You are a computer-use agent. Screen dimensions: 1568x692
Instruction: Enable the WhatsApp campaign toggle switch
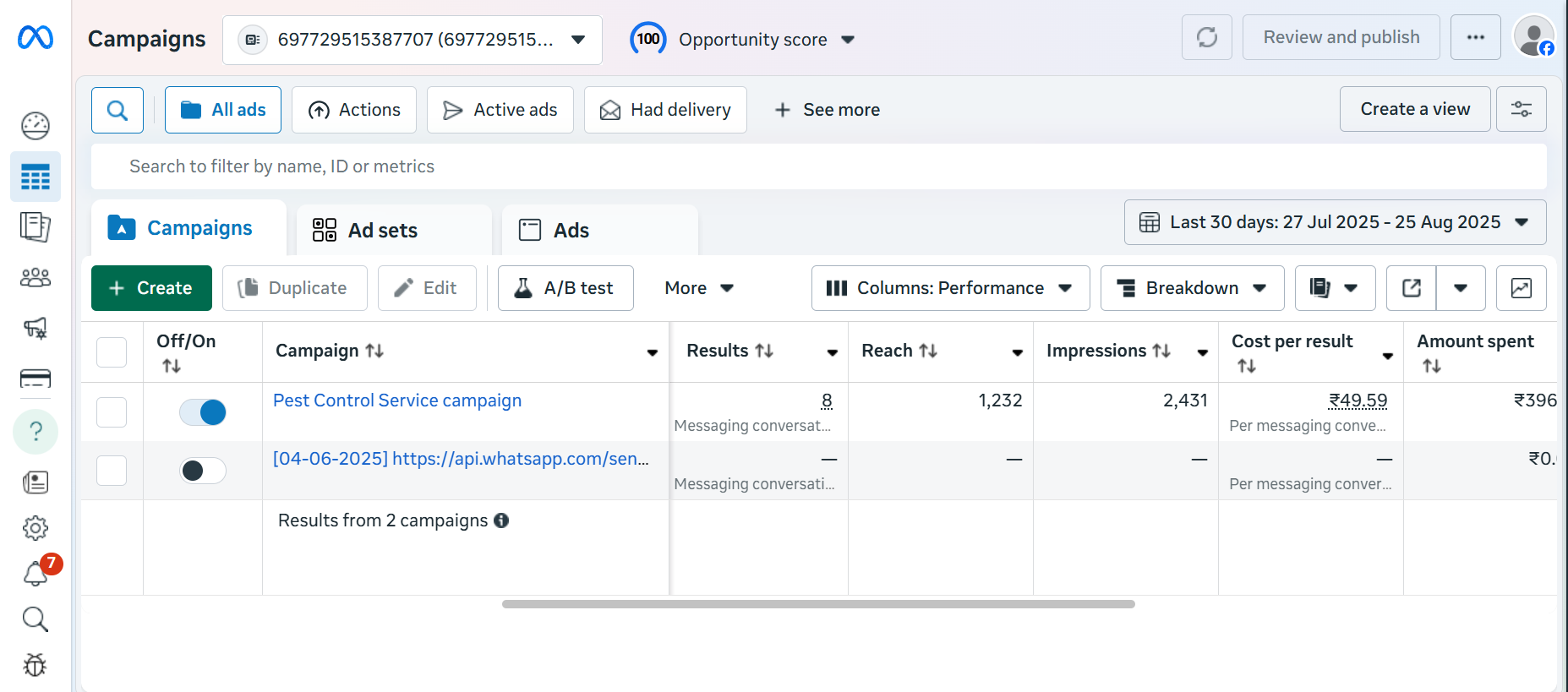(203, 471)
